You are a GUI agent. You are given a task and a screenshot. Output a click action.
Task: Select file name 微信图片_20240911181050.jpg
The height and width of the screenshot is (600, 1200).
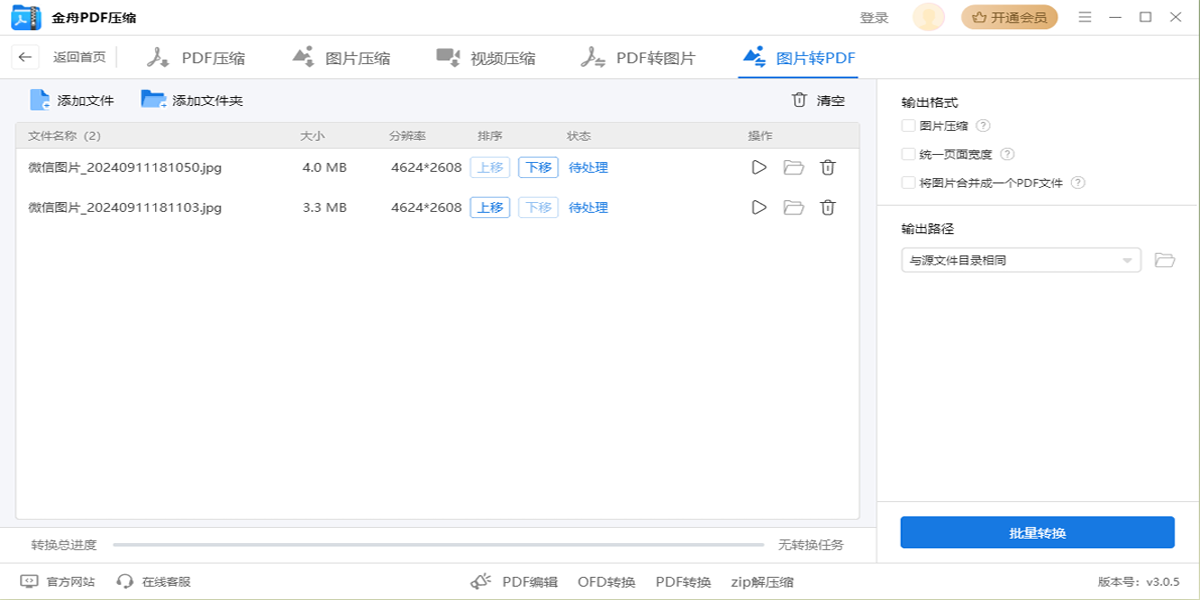tap(125, 167)
